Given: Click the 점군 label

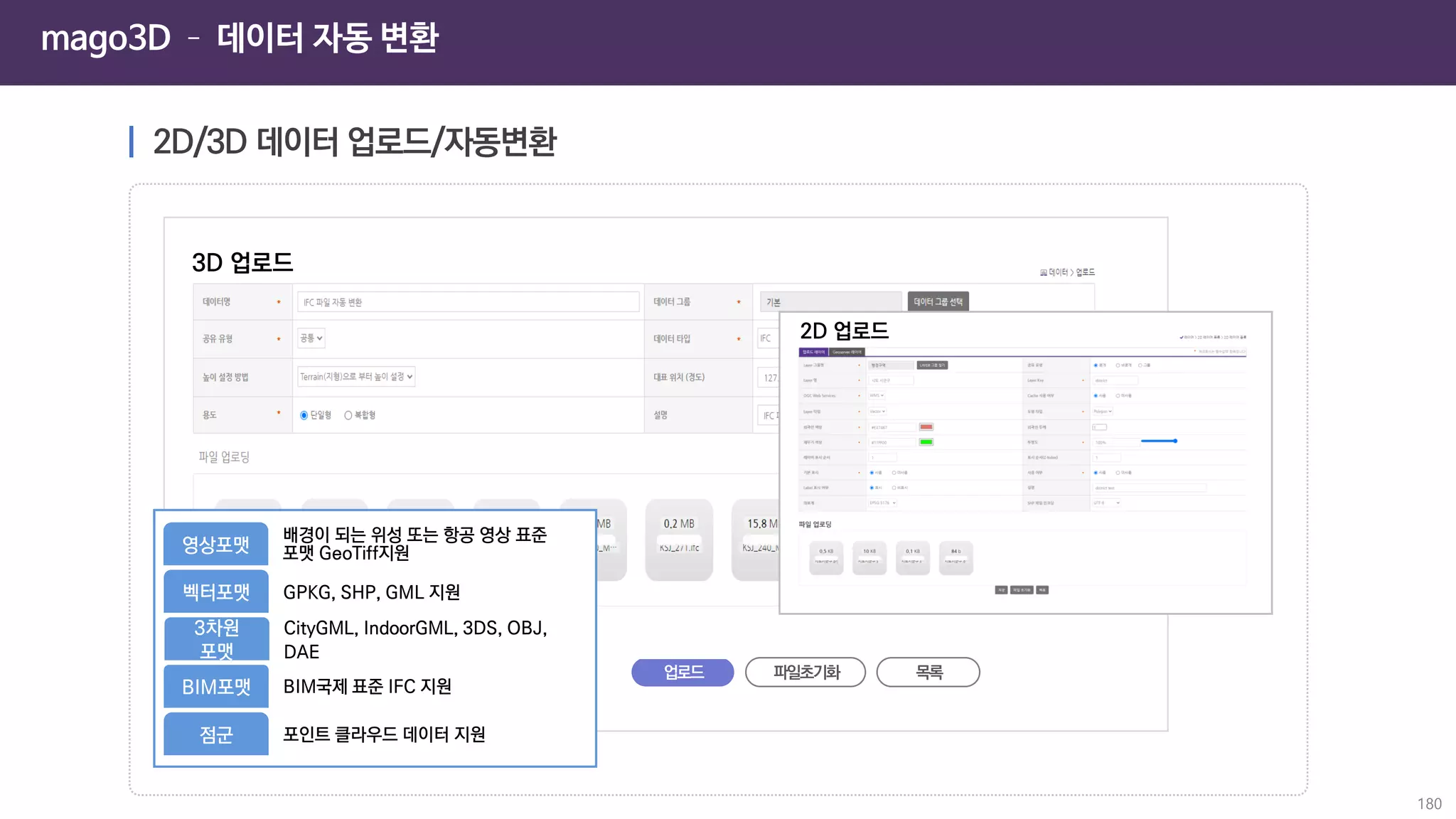Looking at the screenshot, I should tap(216, 734).
